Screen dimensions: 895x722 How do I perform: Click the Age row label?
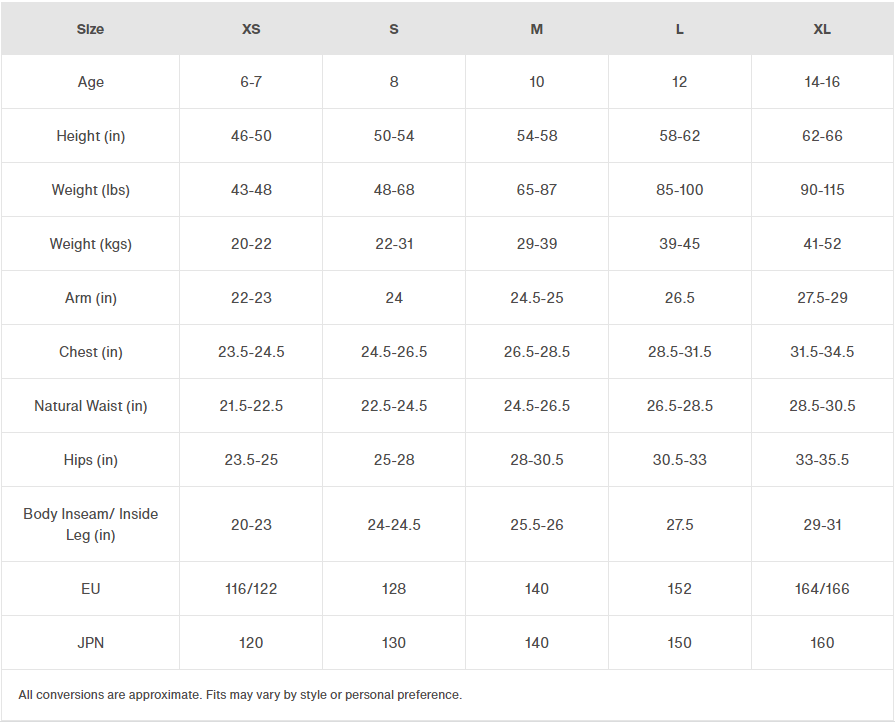pos(91,82)
